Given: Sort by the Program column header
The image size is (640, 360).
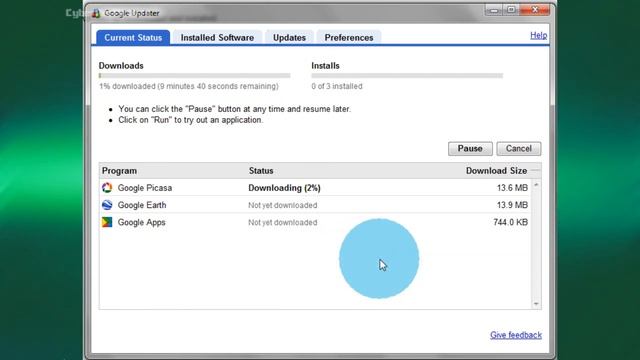Looking at the screenshot, I should pyautogui.click(x=119, y=171).
